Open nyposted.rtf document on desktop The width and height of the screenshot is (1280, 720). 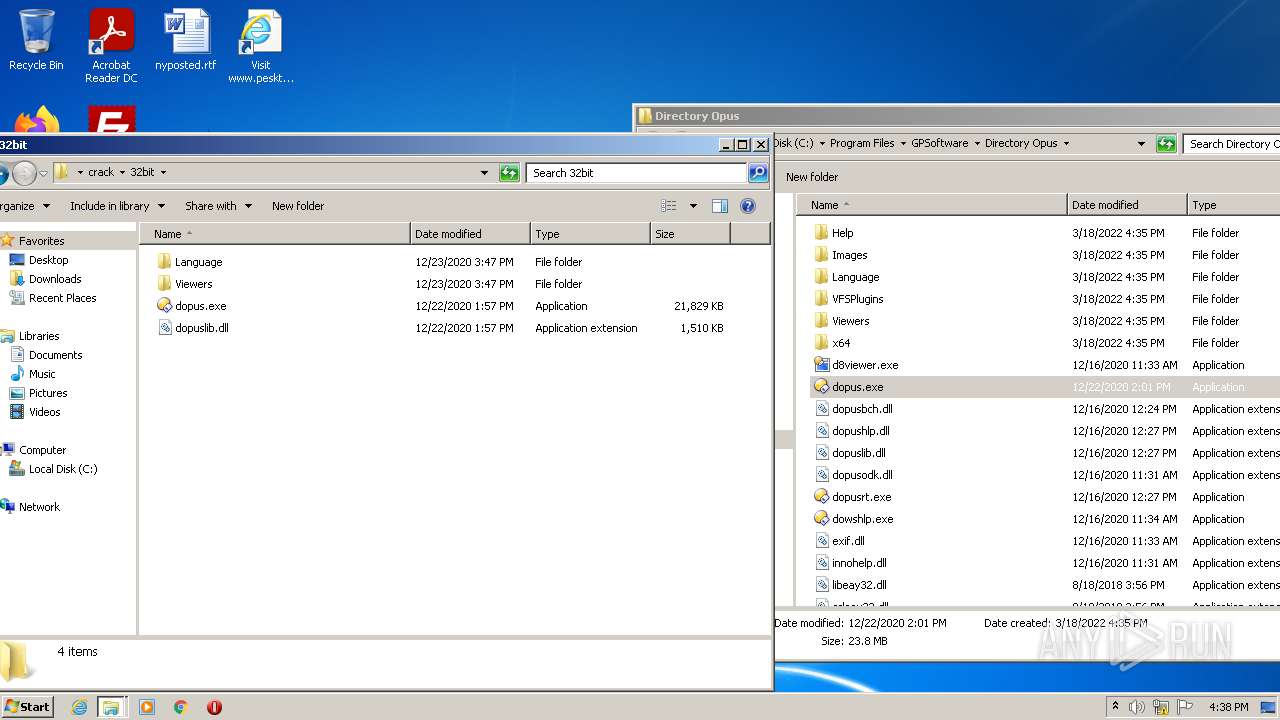(x=186, y=41)
